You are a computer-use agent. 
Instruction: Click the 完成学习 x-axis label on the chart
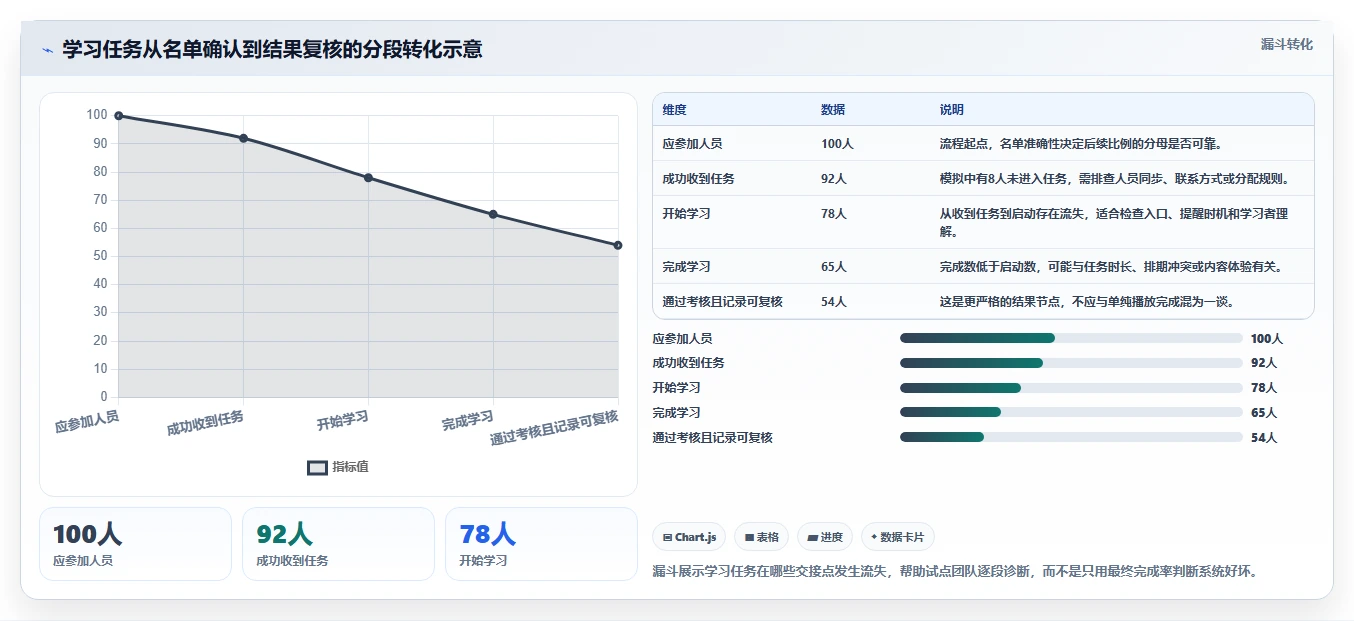click(x=468, y=421)
